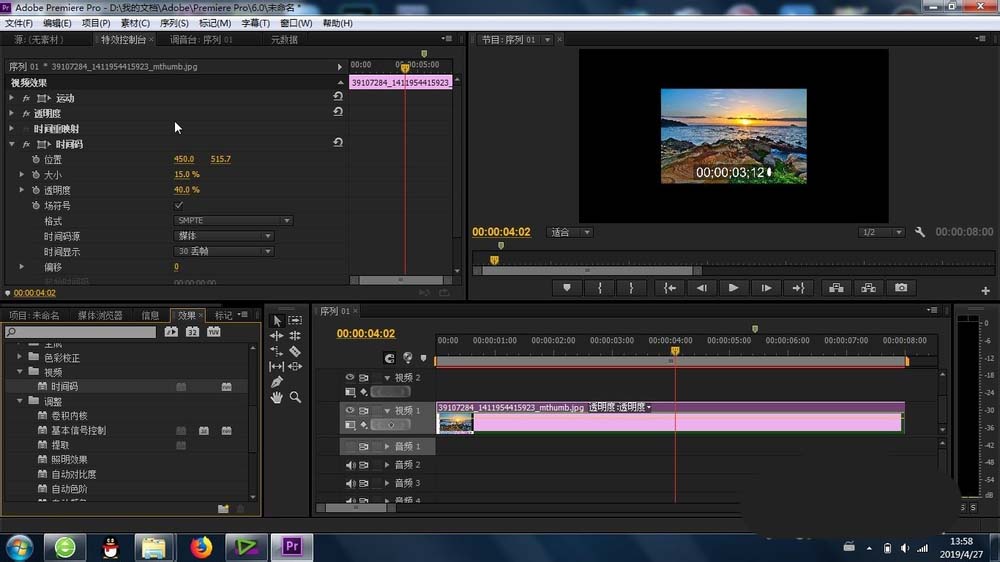1000x562 pixels.
Task: Hide Video 1 track output eye
Action: [349, 410]
